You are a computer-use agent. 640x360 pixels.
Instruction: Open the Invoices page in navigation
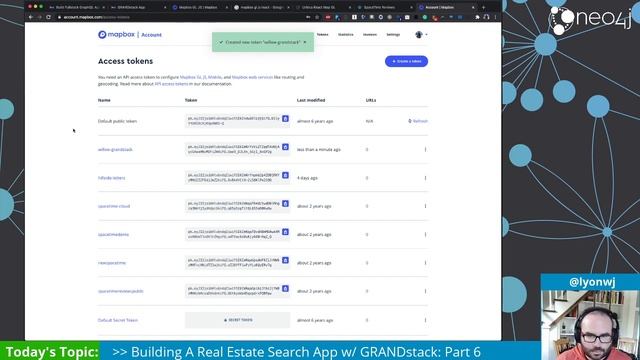coord(370,35)
